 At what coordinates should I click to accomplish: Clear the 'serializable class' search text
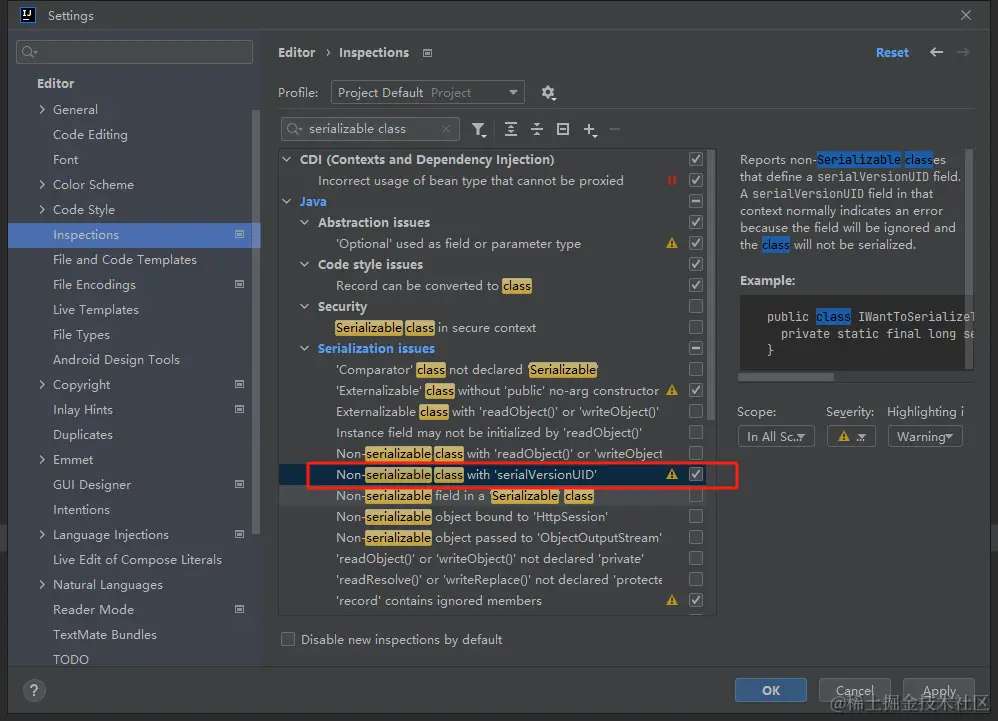tap(446, 129)
